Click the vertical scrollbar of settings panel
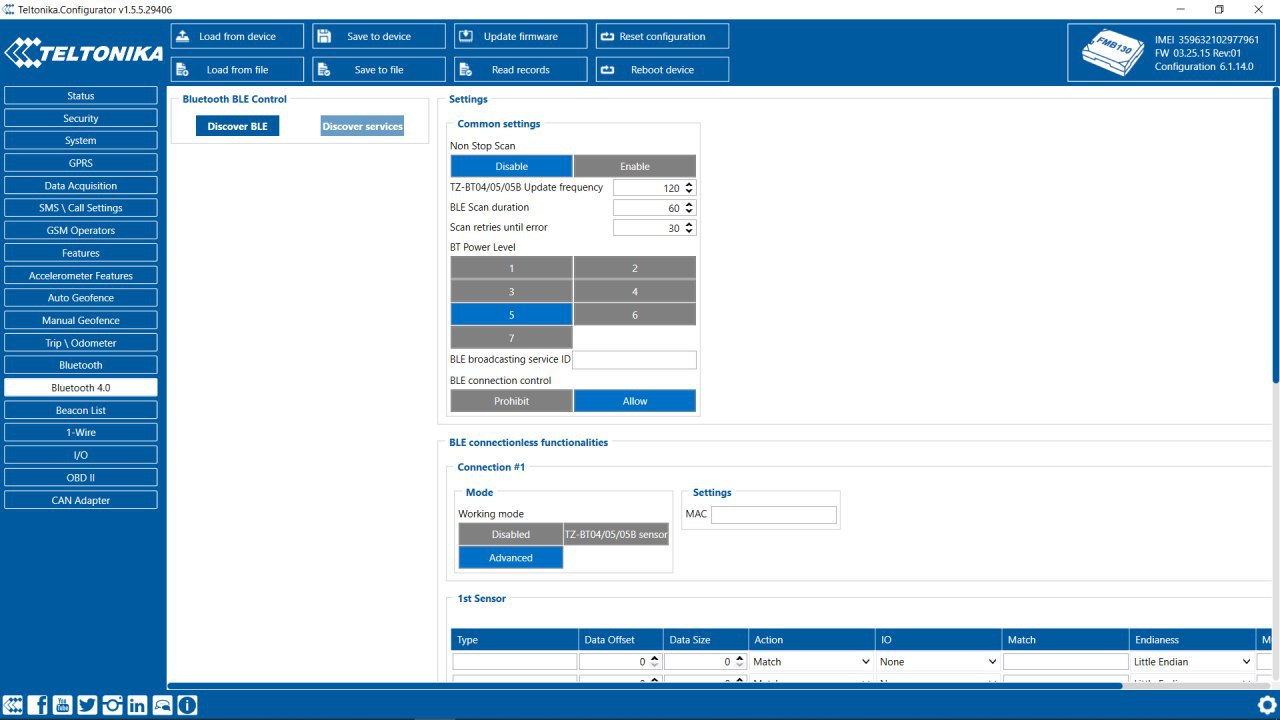This screenshot has width=1280, height=720. 1275,235
